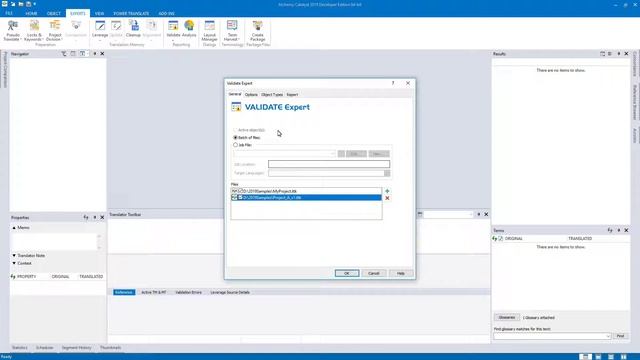This screenshot has height=360, width=640.
Task: Open the Pseudo Translate dropdown arrow
Action: click(21, 40)
